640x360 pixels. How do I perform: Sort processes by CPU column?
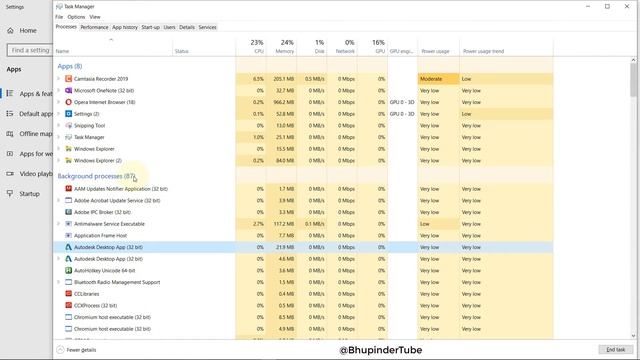point(251,46)
